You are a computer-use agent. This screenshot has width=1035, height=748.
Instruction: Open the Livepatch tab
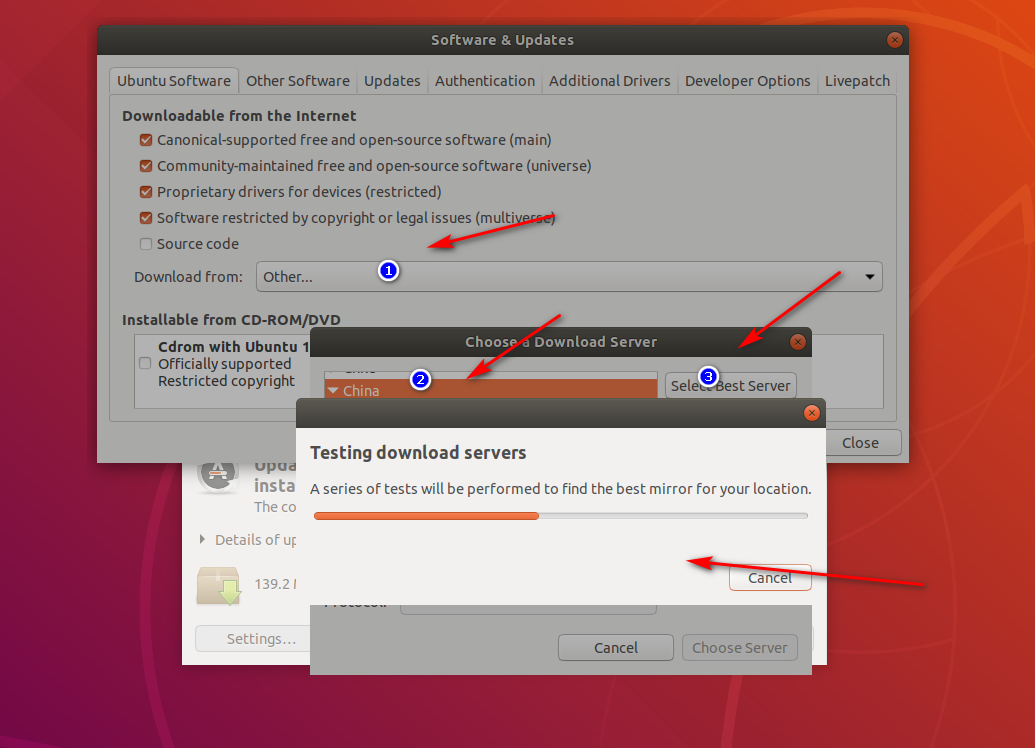click(857, 81)
